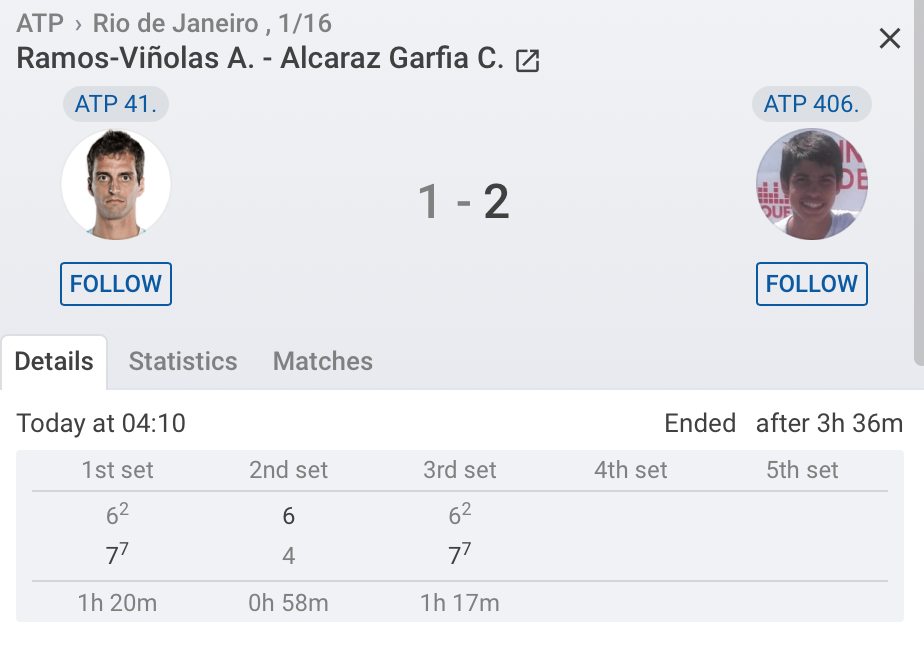This screenshot has height=650, width=924.
Task: Click the ATP 41. ranking badge
Action: point(116,104)
